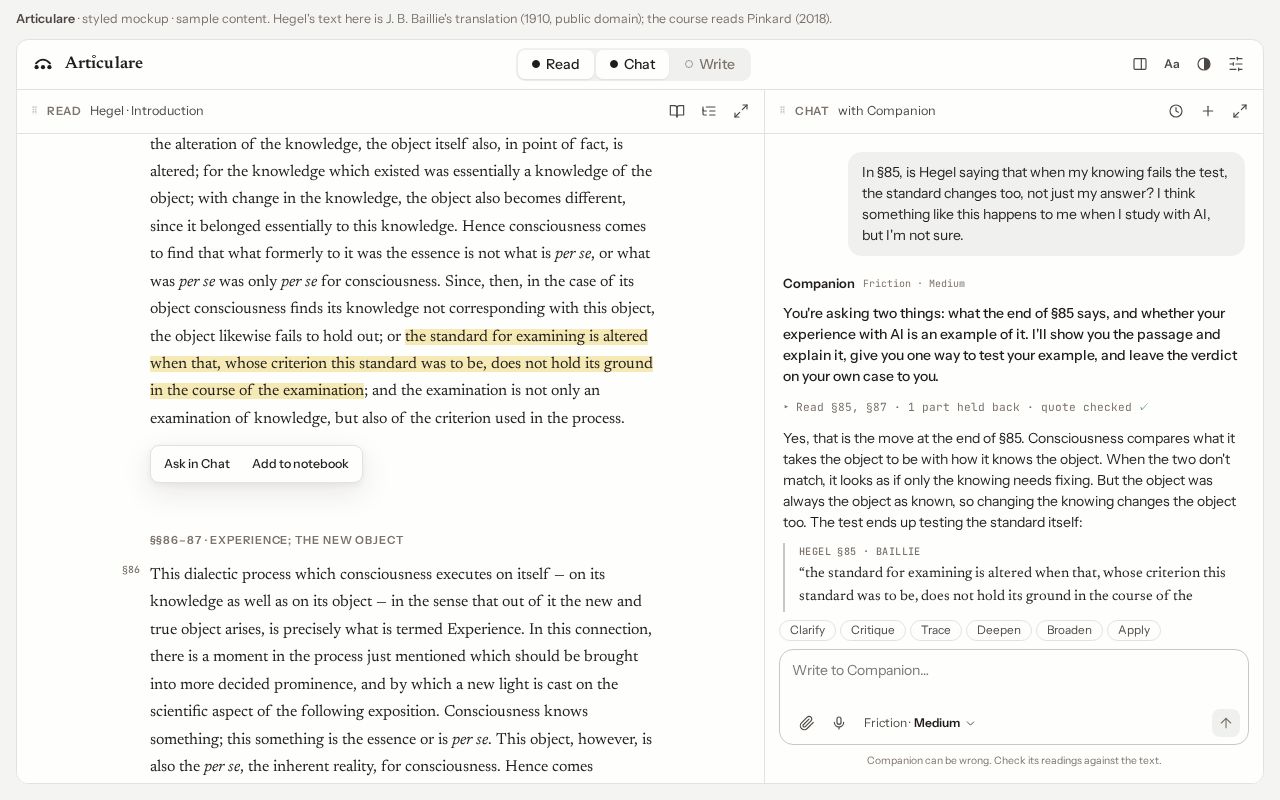Screen dimensions: 1280x800
Task: Click the §86 paragraph marker
Action: (131, 570)
